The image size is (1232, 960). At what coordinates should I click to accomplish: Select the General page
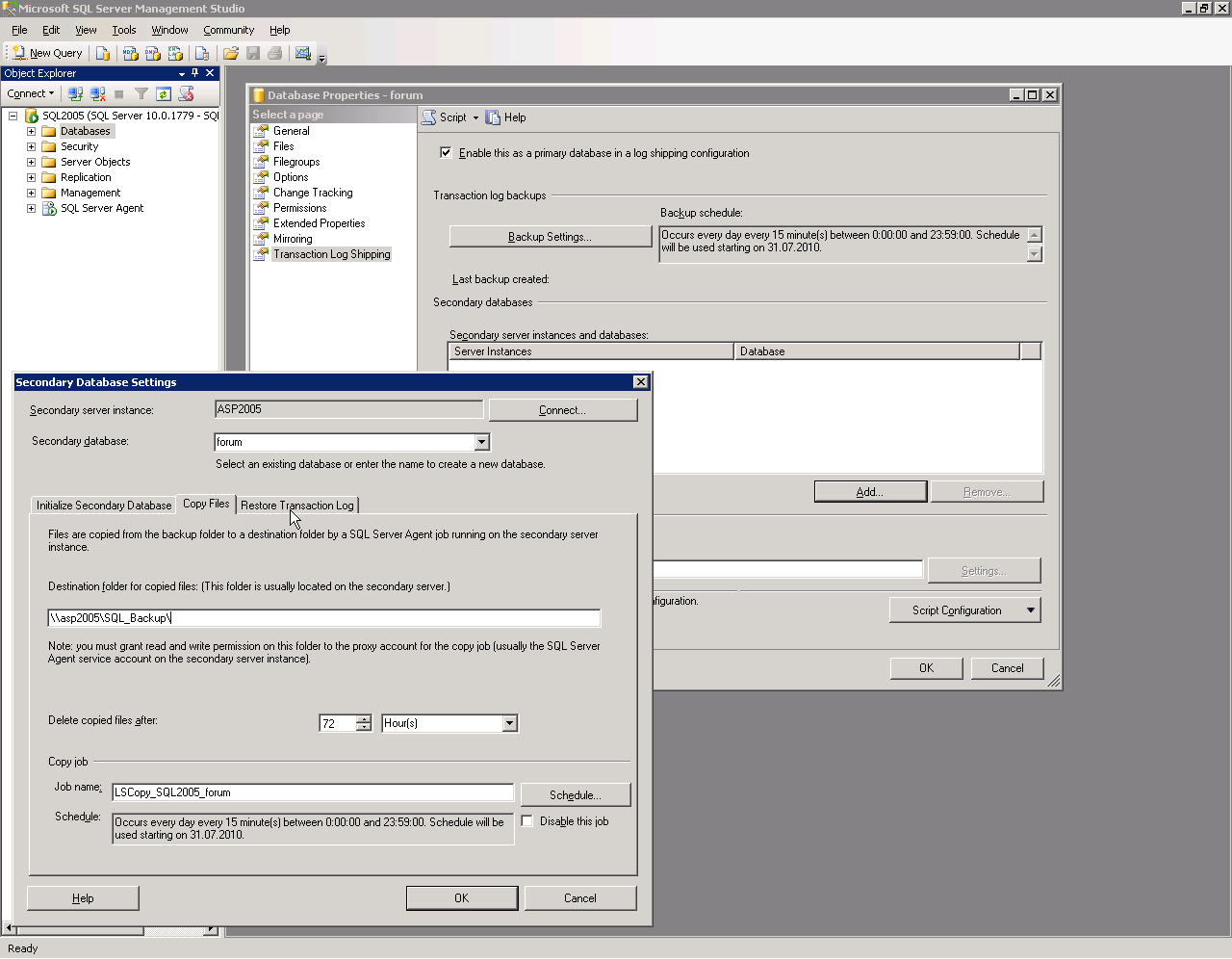pos(291,131)
